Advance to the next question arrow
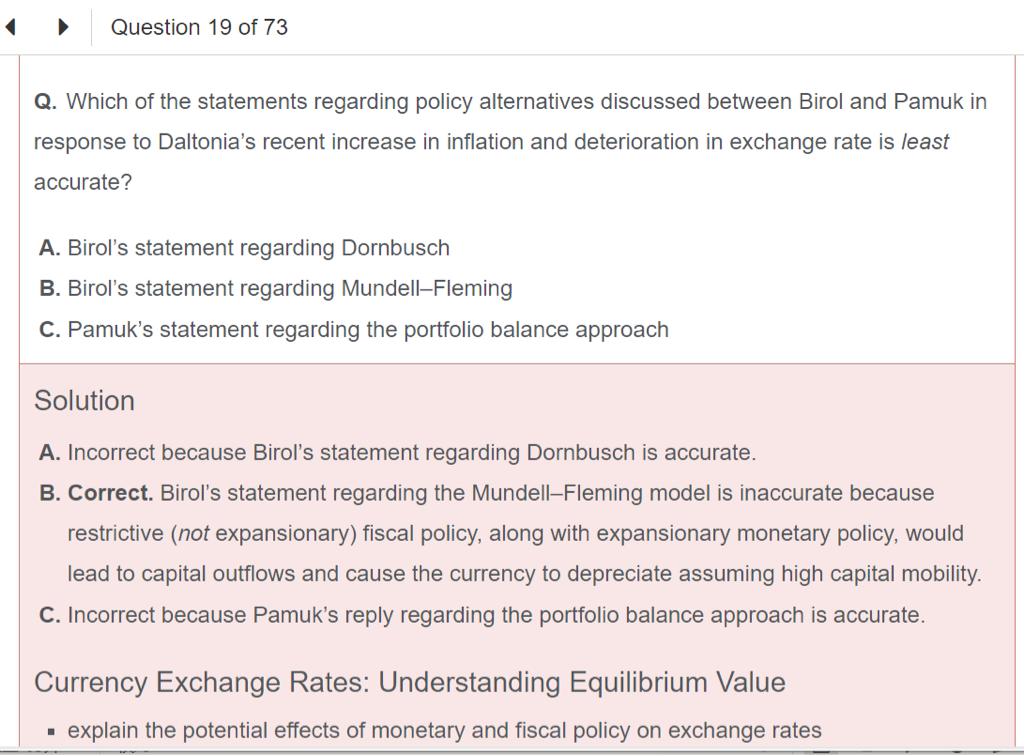The image size is (1024, 755). (64, 28)
